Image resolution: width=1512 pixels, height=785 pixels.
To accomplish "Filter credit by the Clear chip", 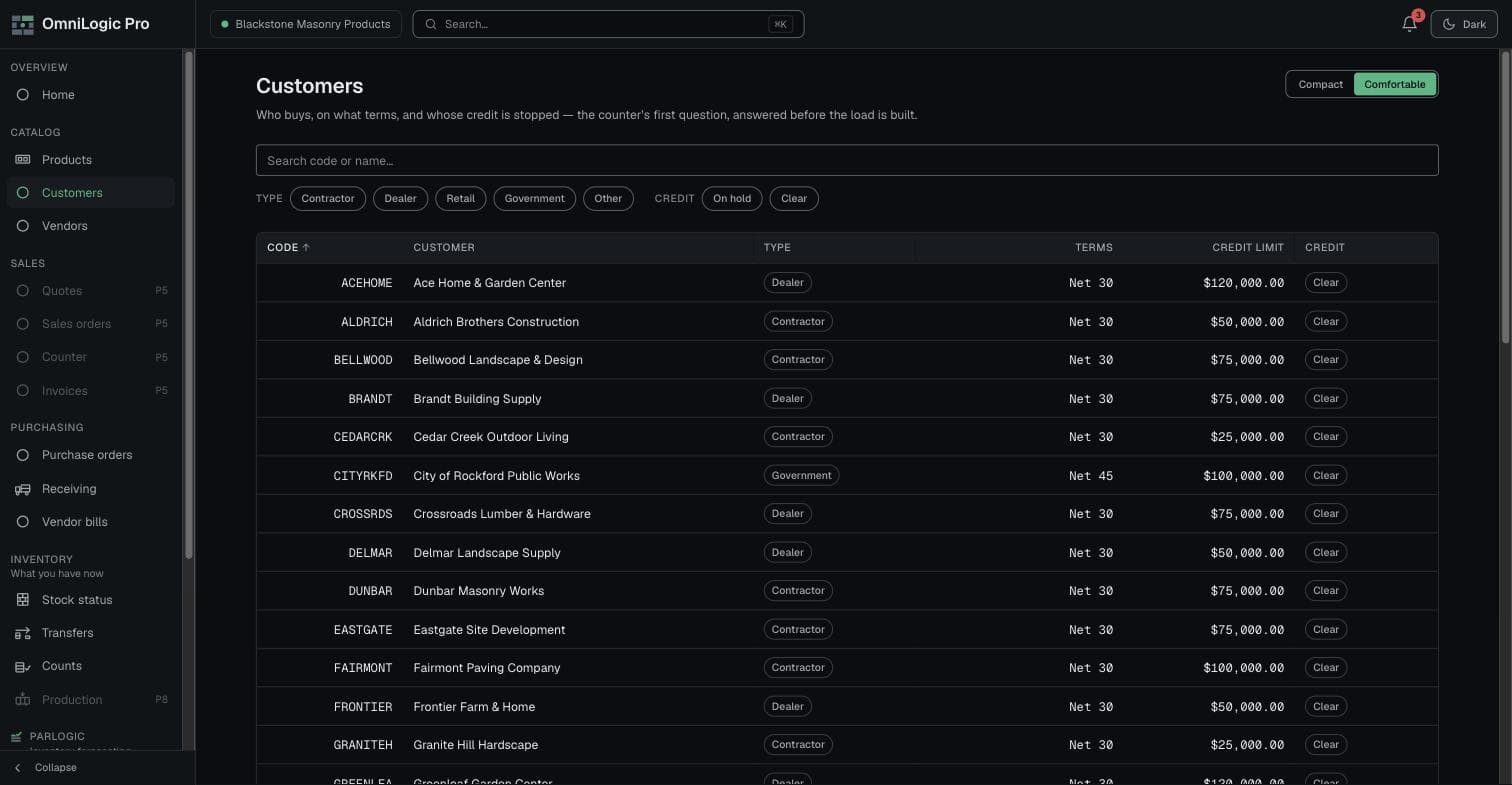I will pos(794,199).
